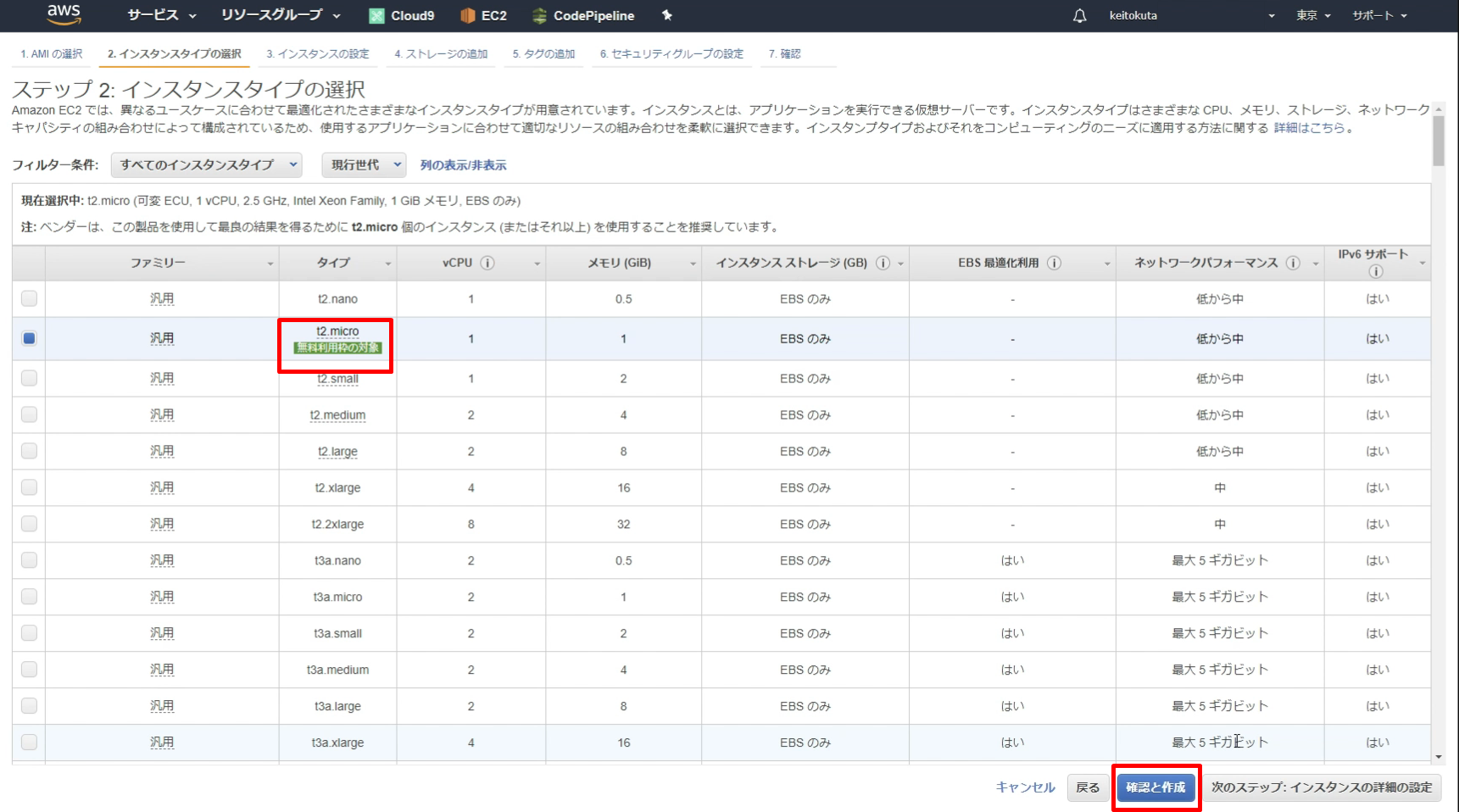
Task: Select the t3a.small row checkbox
Action: (x=29, y=633)
